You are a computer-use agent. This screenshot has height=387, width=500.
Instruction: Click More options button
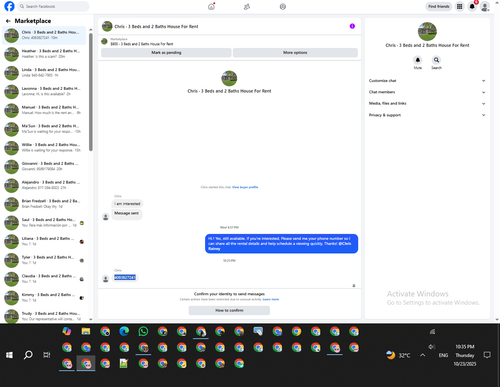[295, 53]
